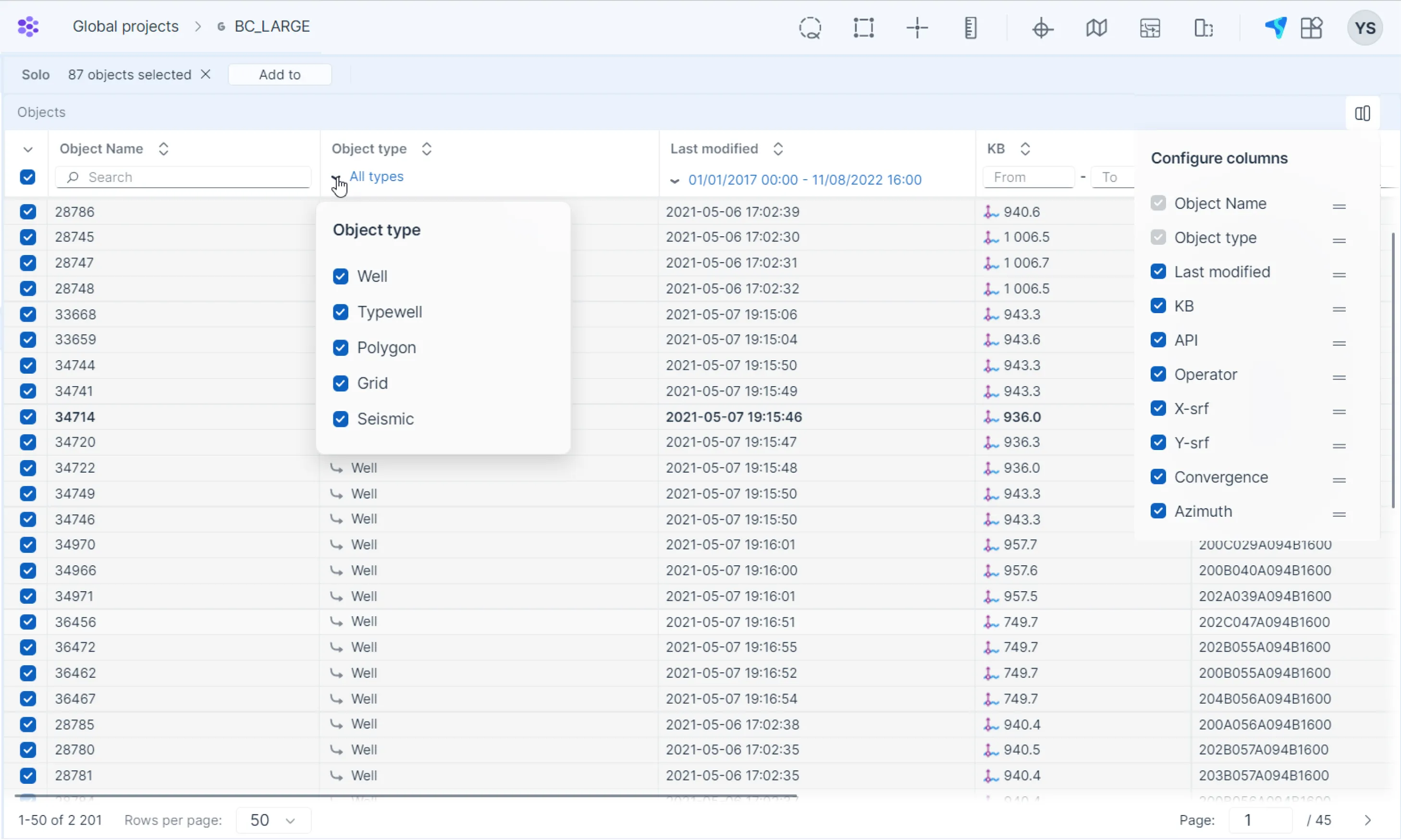Image resolution: width=1401 pixels, height=840 pixels.
Task: Open the Object type filter dropdown
Action: tap(376, 177)
